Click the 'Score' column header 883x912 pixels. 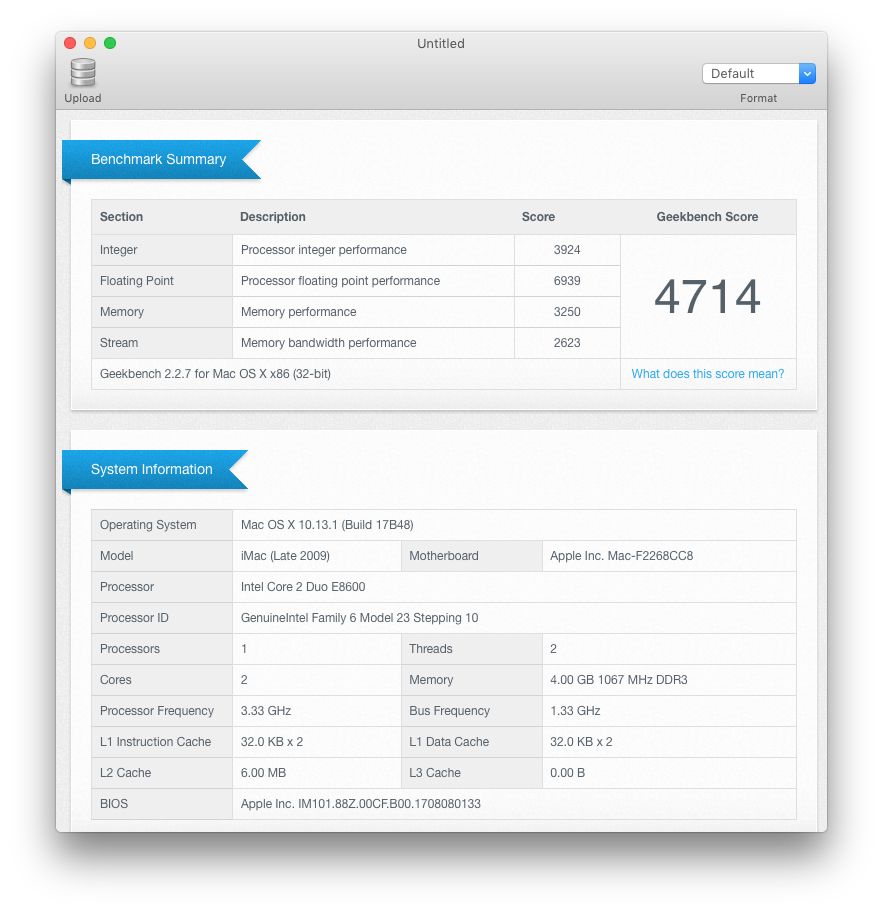point(538,217)
